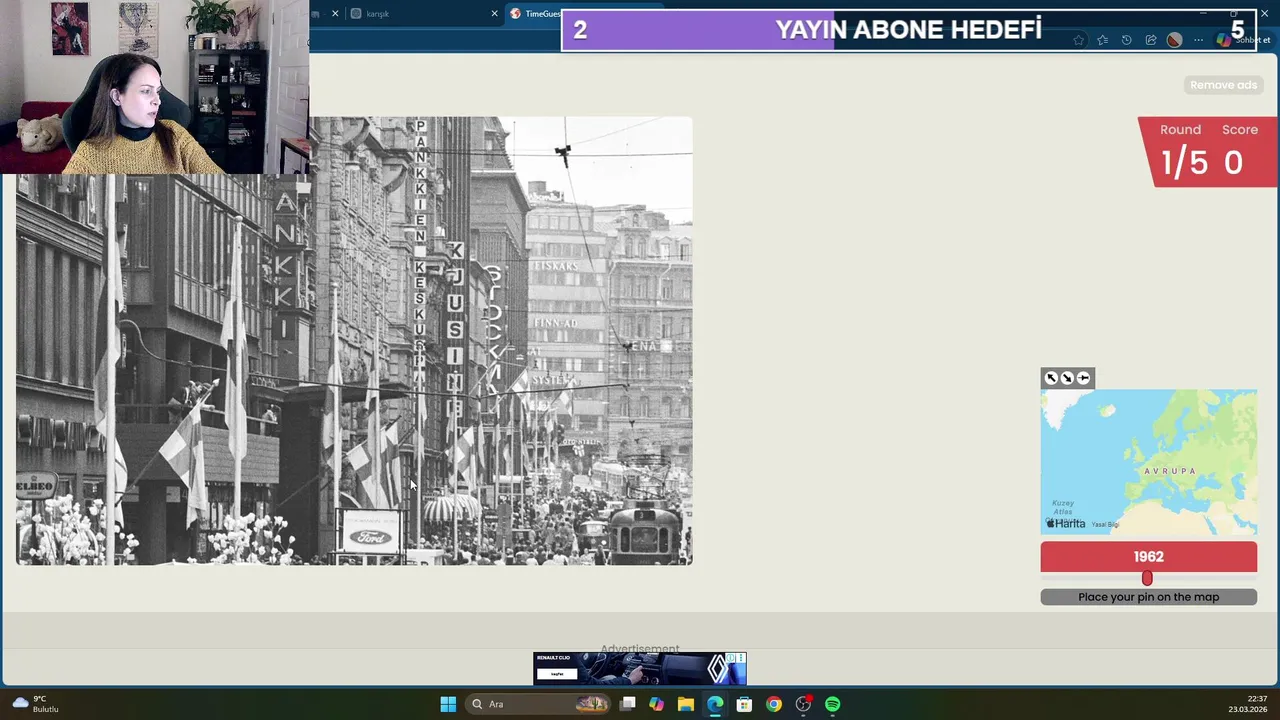Image resolution: width=1280 pixels, height=720 pixels.
Task: Open File Explorer from the taskbar
Action: pyautogui.click(x=685, y=704)
